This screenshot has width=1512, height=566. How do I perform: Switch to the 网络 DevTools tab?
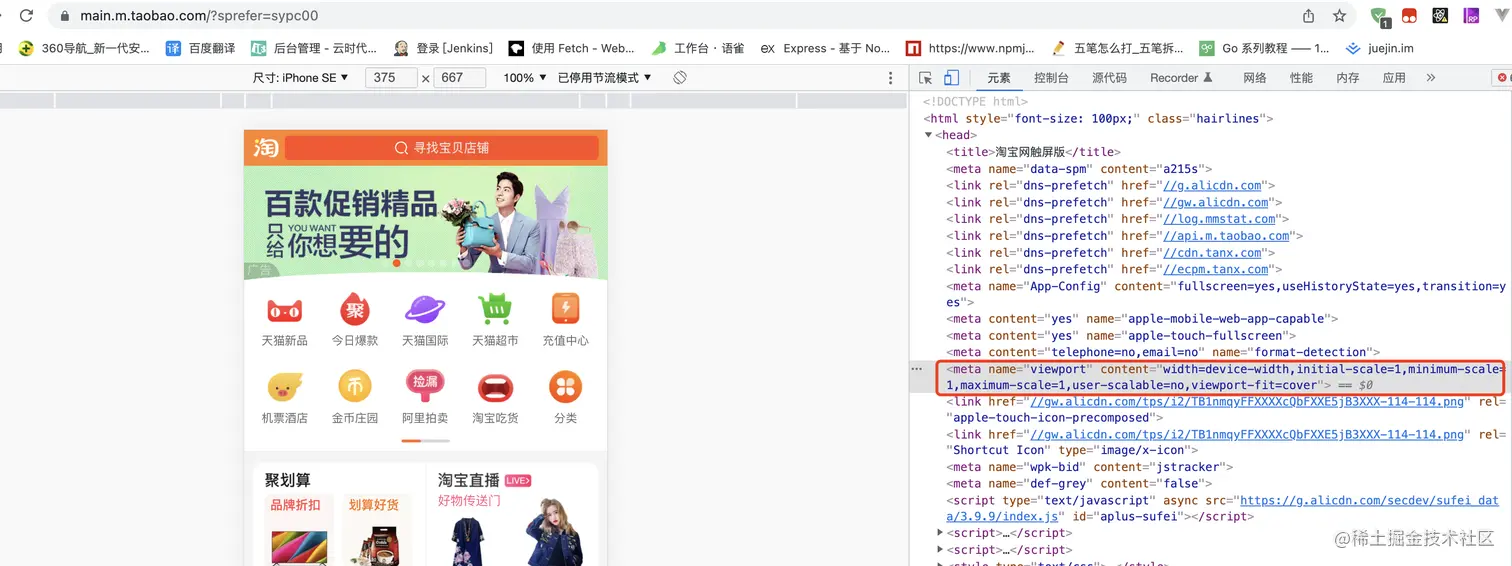(x=1255, y=78)
